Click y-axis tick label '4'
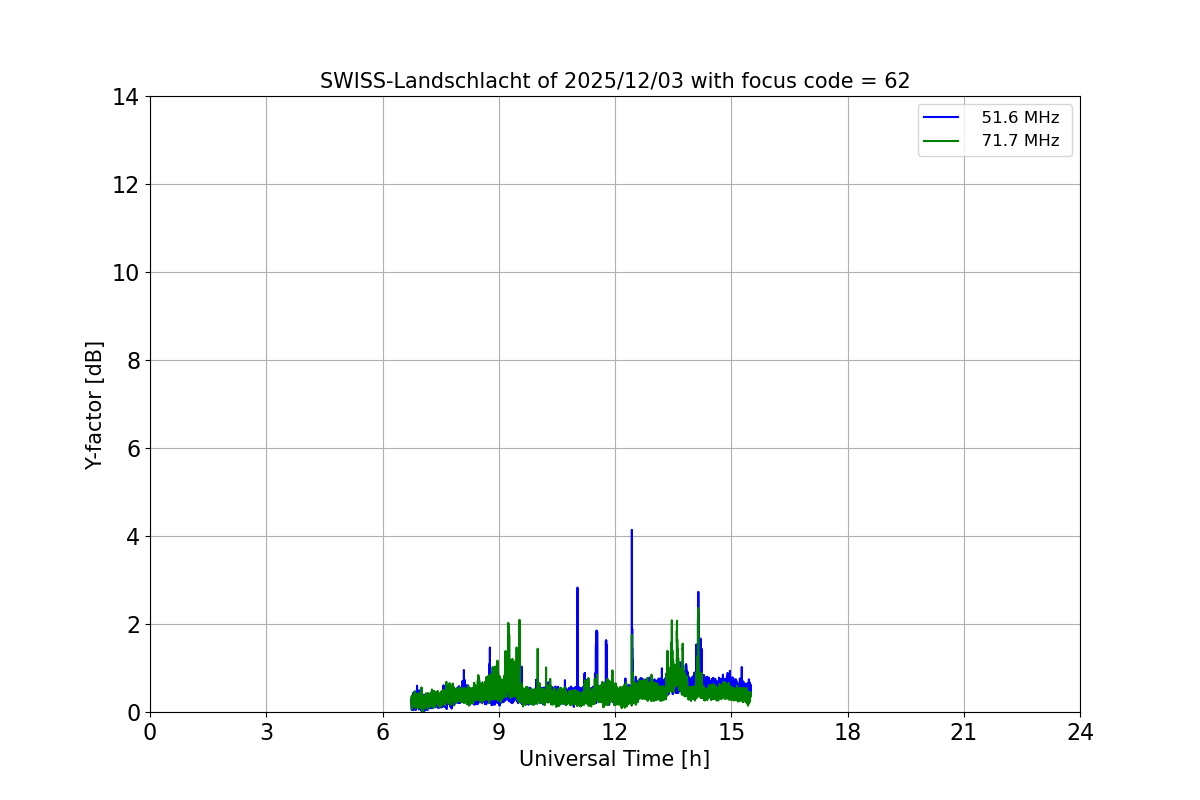This screenshot has width=1200, height=800. (132, 537)
